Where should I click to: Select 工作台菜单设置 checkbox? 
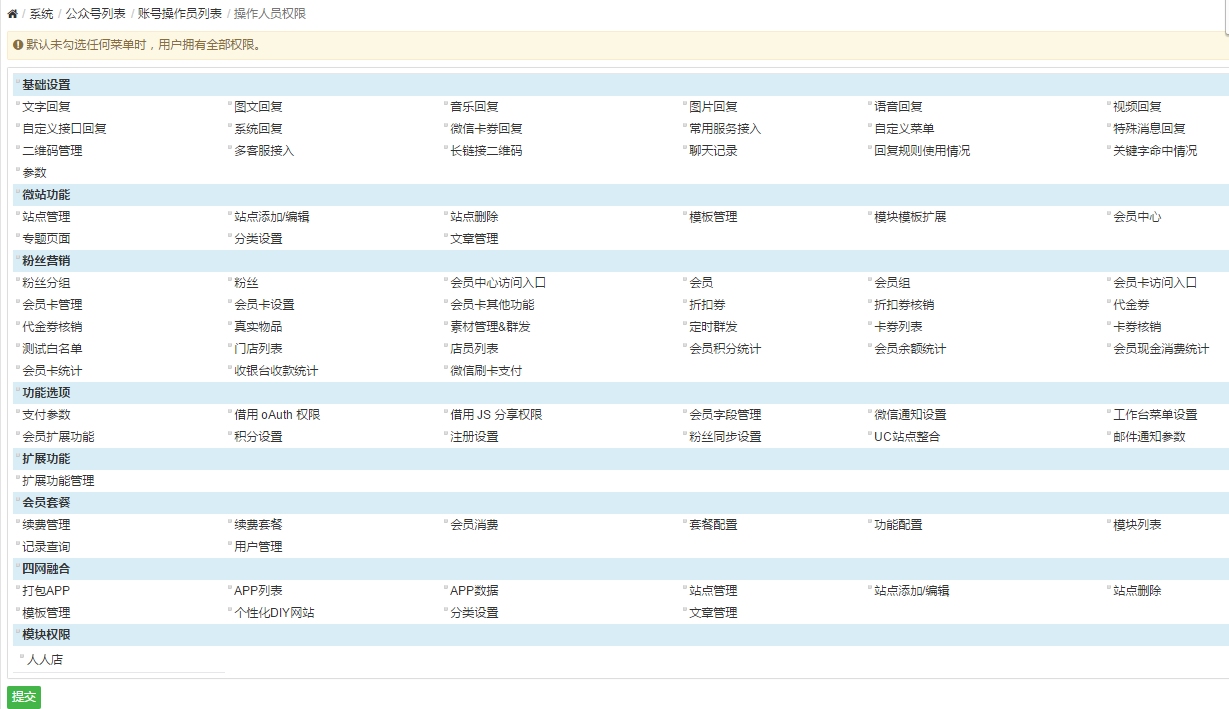1108,412
